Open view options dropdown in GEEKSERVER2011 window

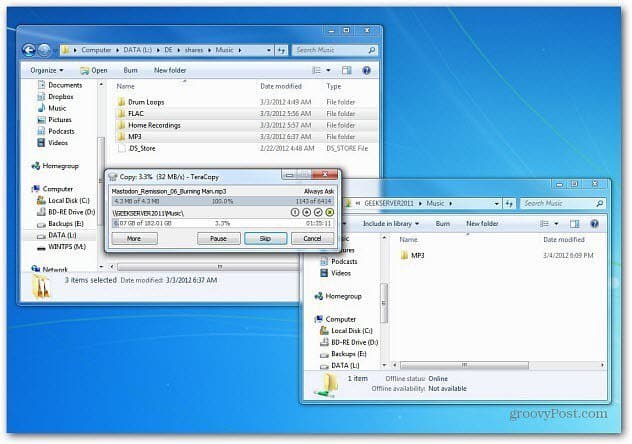tap(557, 224)
